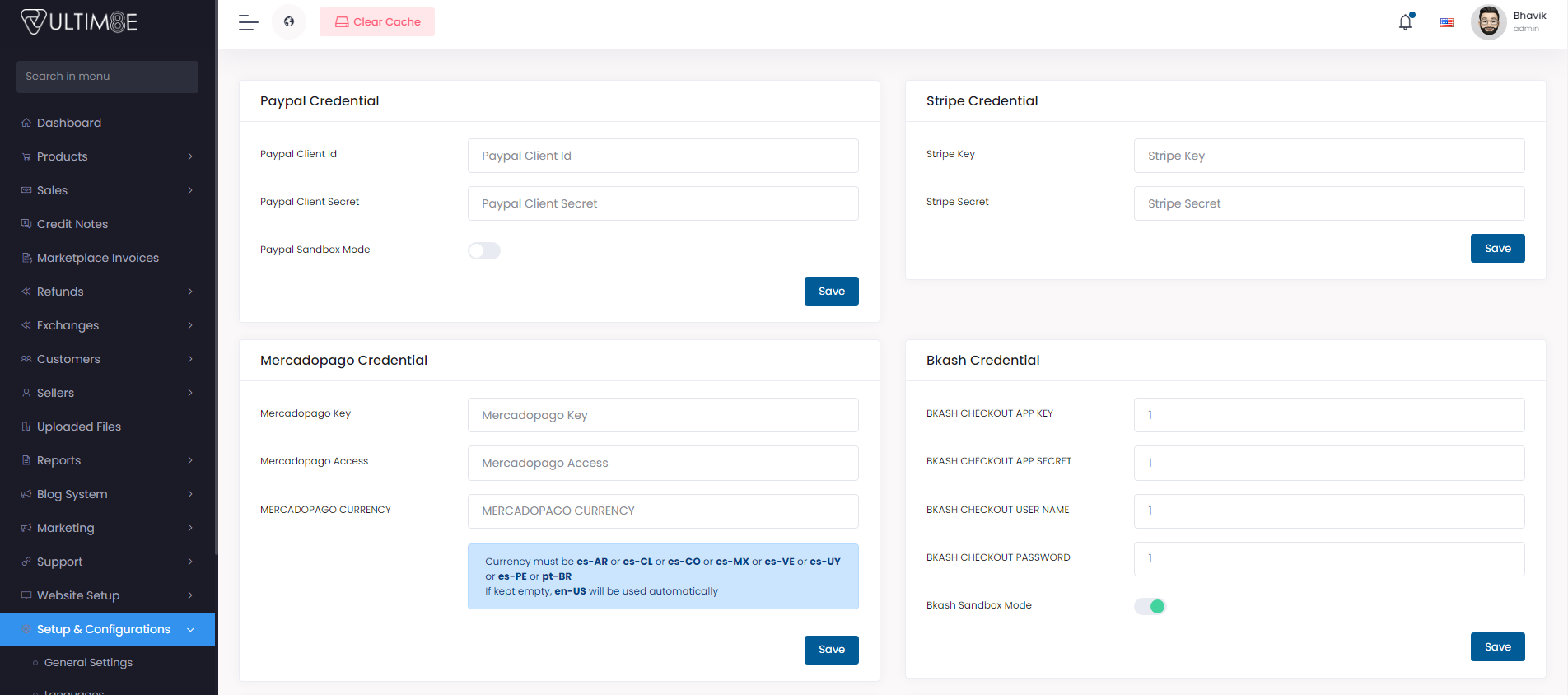The width and height of the screenshot is (1568, 695).
Task: Save the Mercadopago Credential form
Action: 832,650
